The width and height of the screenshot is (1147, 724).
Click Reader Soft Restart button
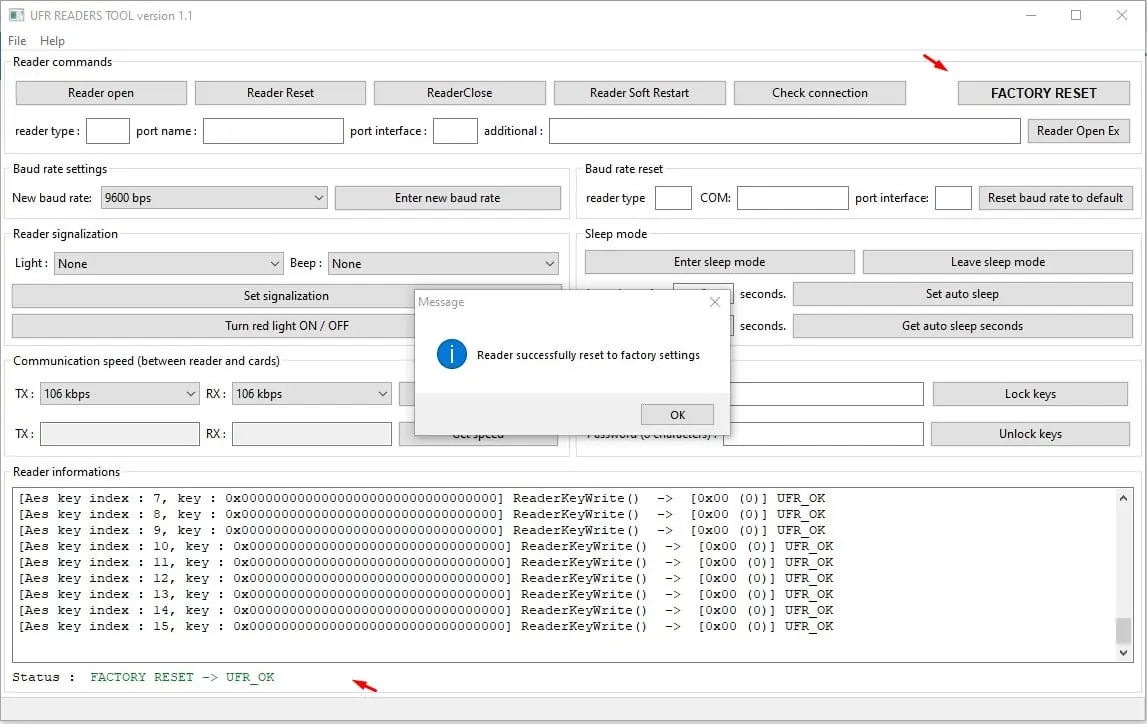[x=639, y=93]
